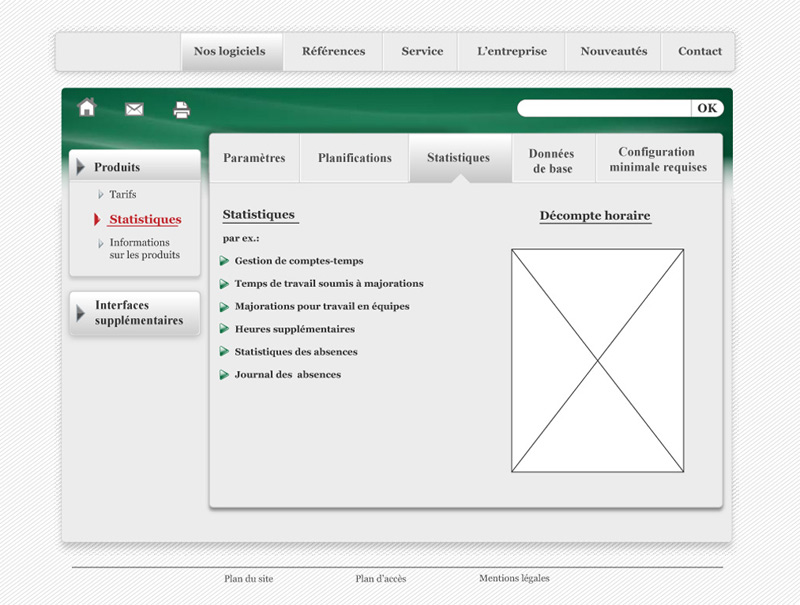Click green arrow beside Journal des absences
Viewport: 800px width, 605px height.
coord(225,375)
